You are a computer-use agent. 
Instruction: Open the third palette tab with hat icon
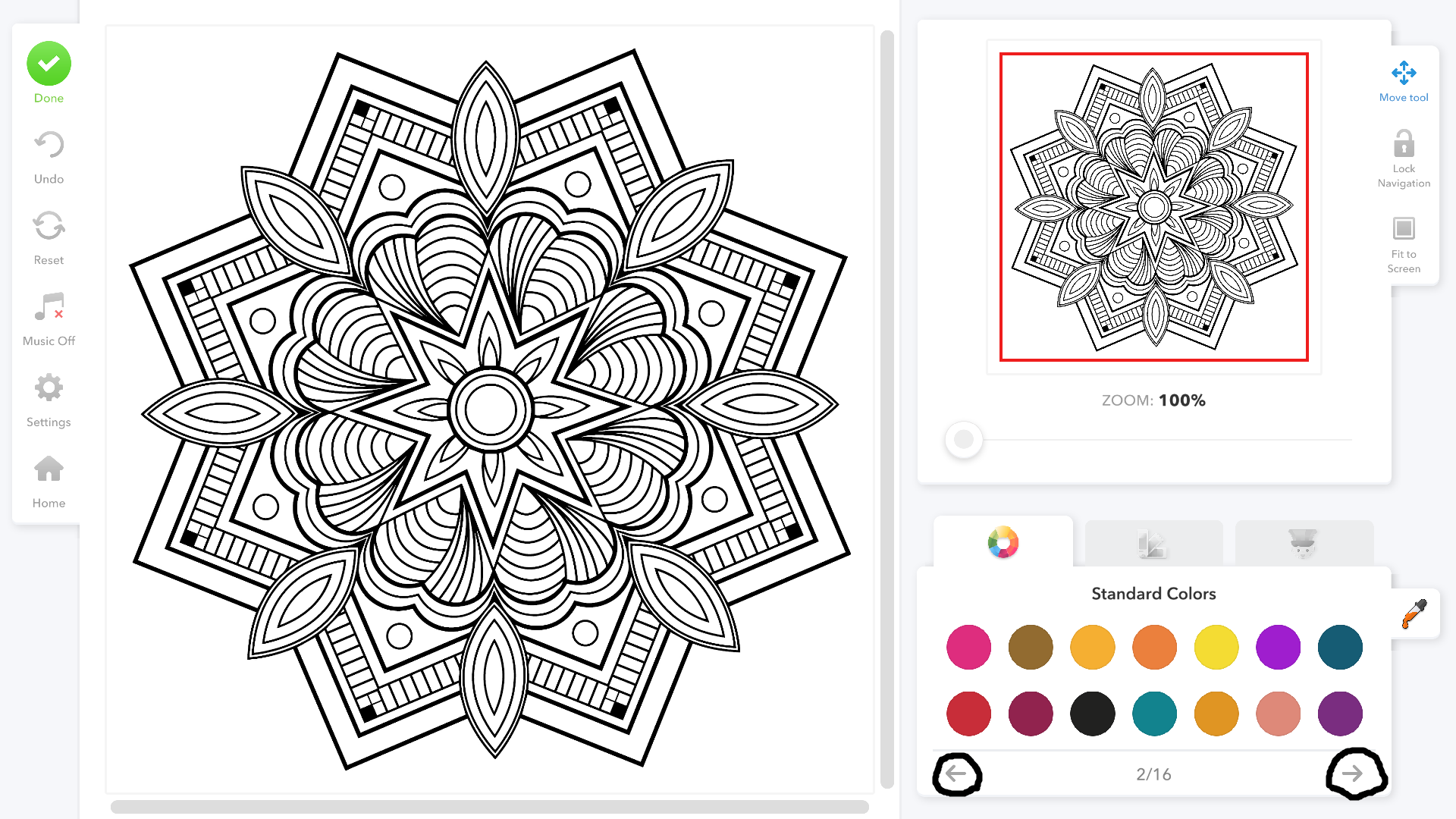point(1303,544)
